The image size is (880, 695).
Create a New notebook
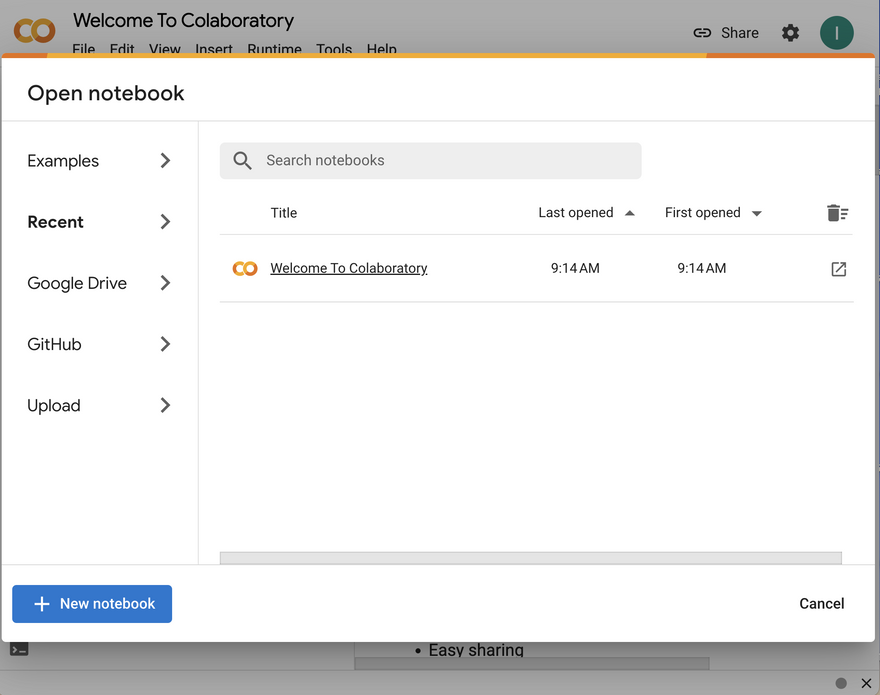point(92,604)
